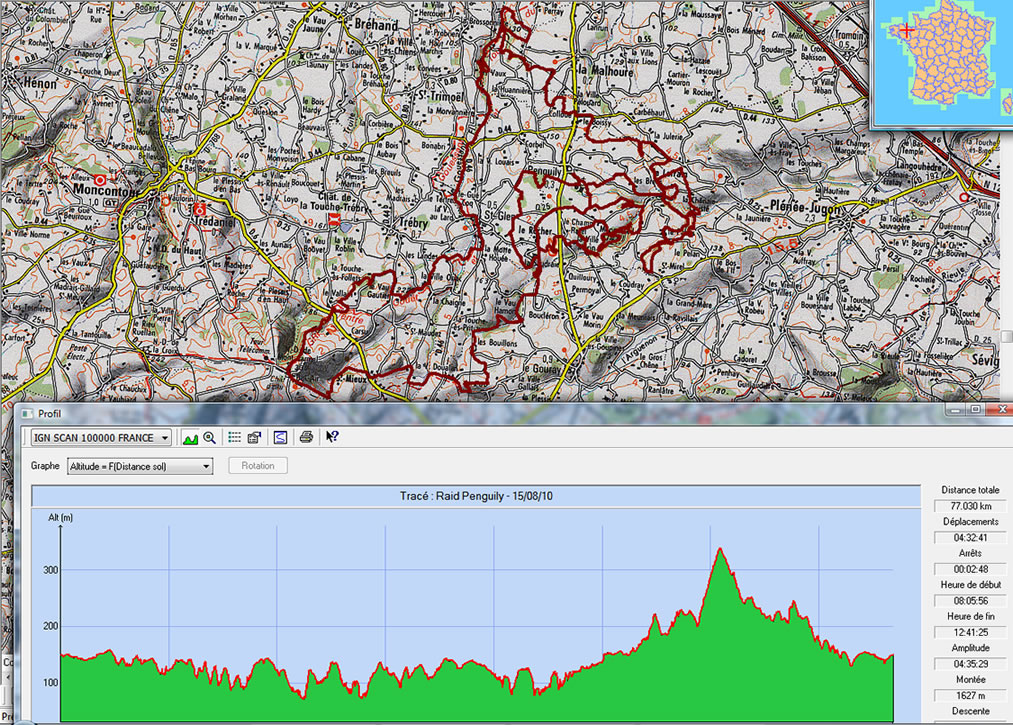Viewport: 1013px width, 725px height.
Task: Click the green profile graph icon
Action: pyautogui.click(x=190, y=437)
